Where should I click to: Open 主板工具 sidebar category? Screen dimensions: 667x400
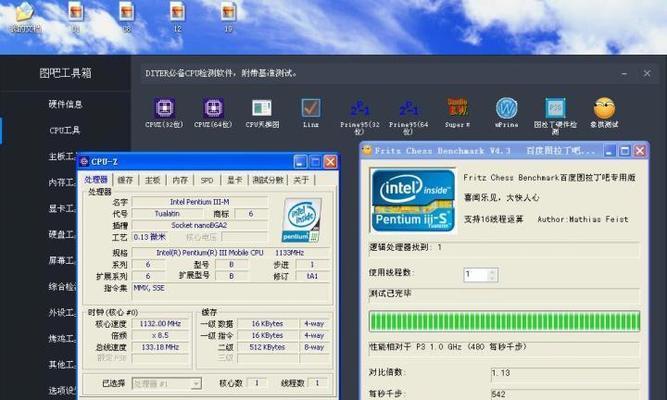(x=62, y=156)
